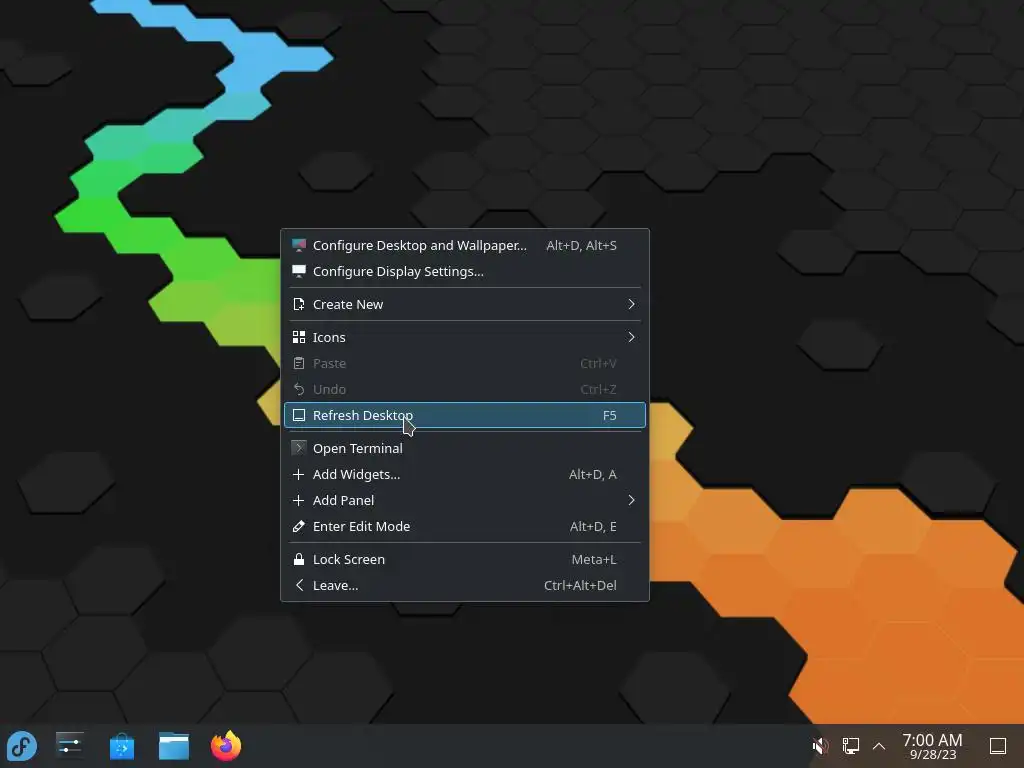Click the Create New document icon
This screenshot has height=768, width=1024.
(x=298, y=304)
